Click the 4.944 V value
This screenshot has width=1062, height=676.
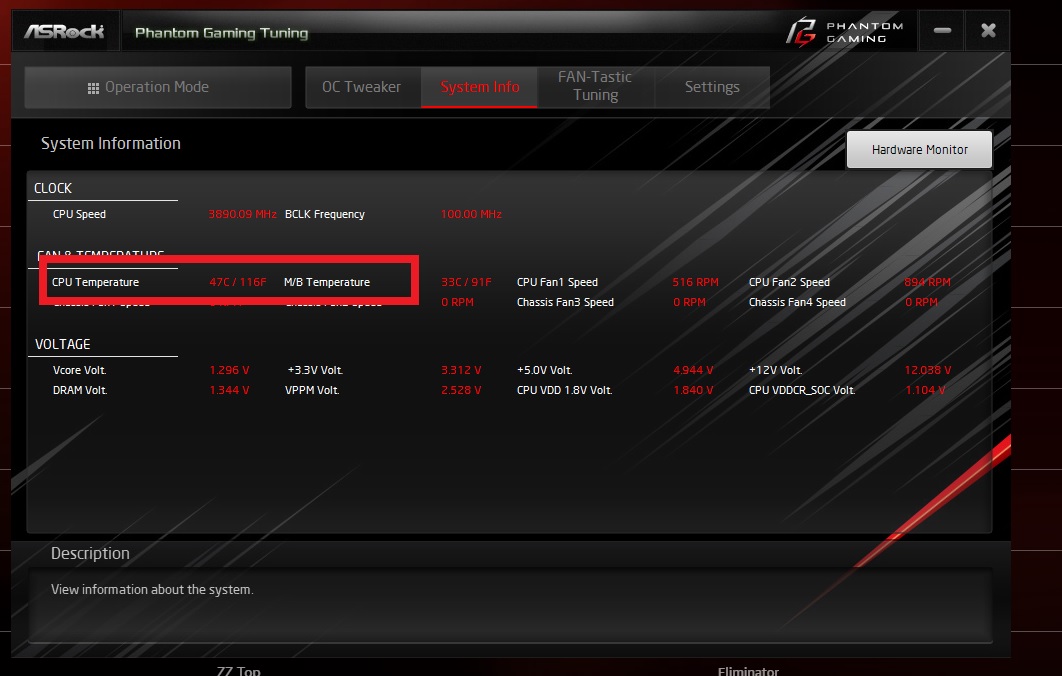pyautogui.click(x=693, y=370)
